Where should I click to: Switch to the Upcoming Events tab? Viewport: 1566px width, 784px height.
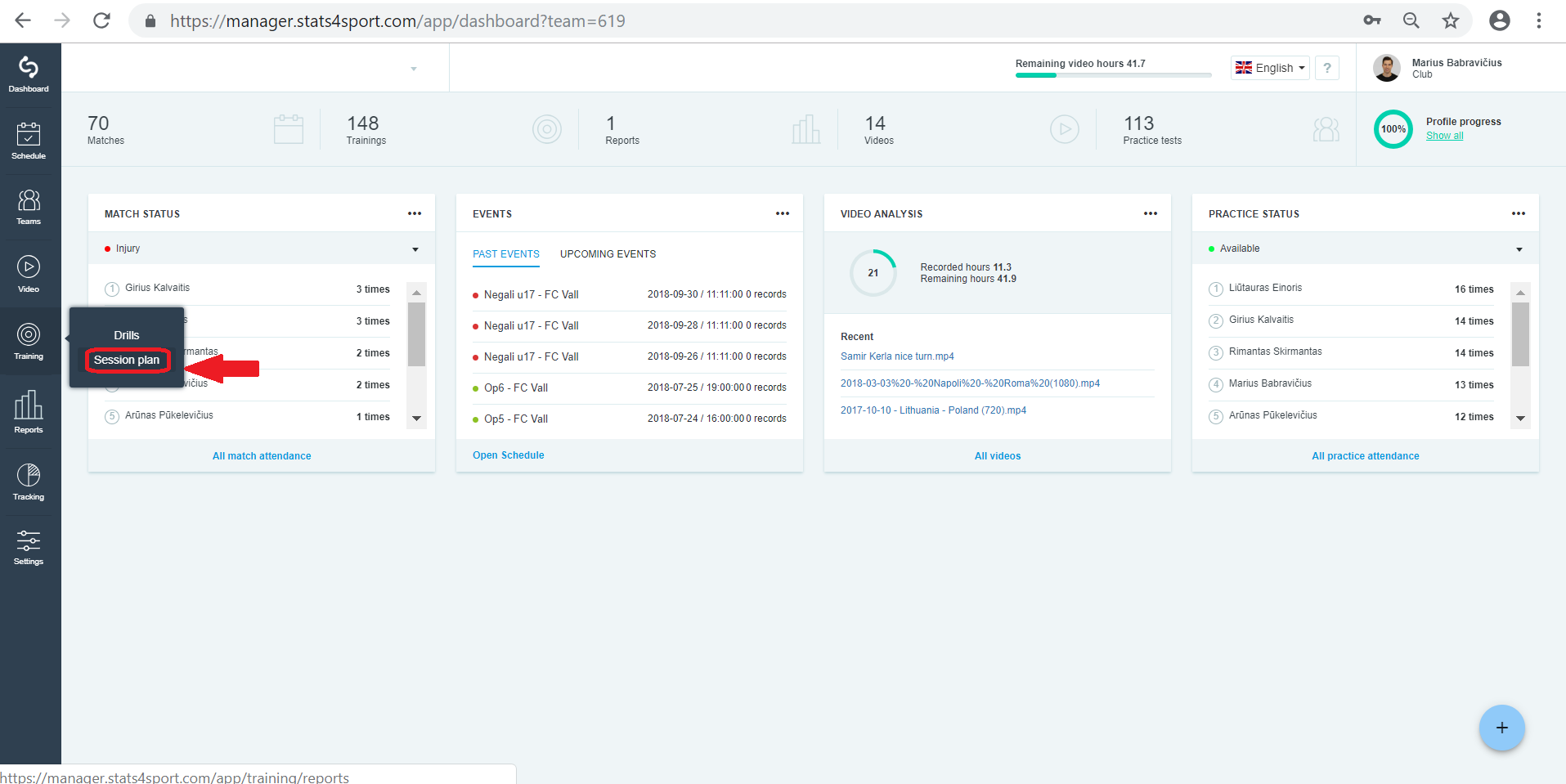(x=608, y=254)
